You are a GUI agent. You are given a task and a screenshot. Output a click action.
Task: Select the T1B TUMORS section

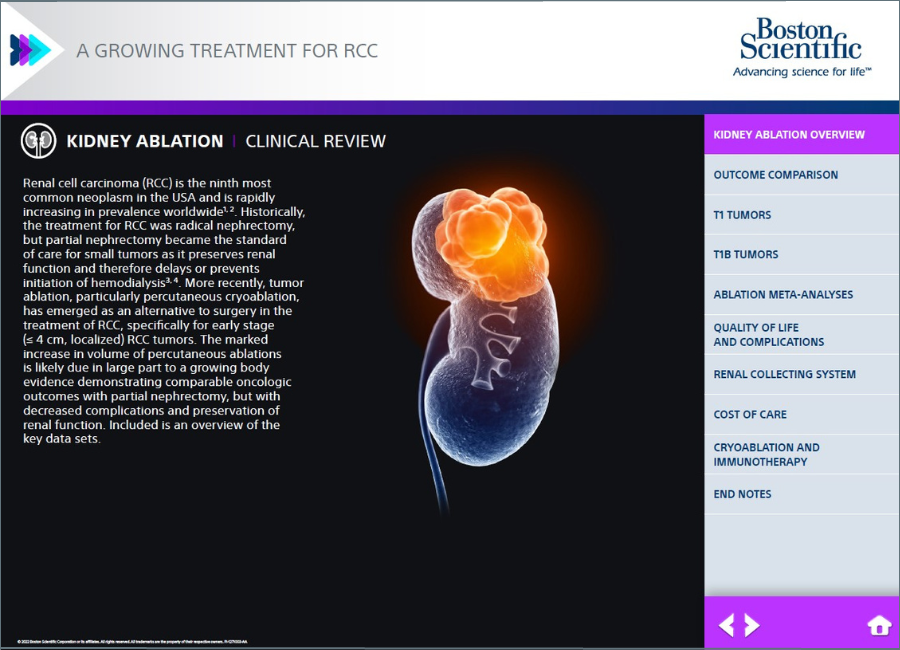(x=800, y=254)
